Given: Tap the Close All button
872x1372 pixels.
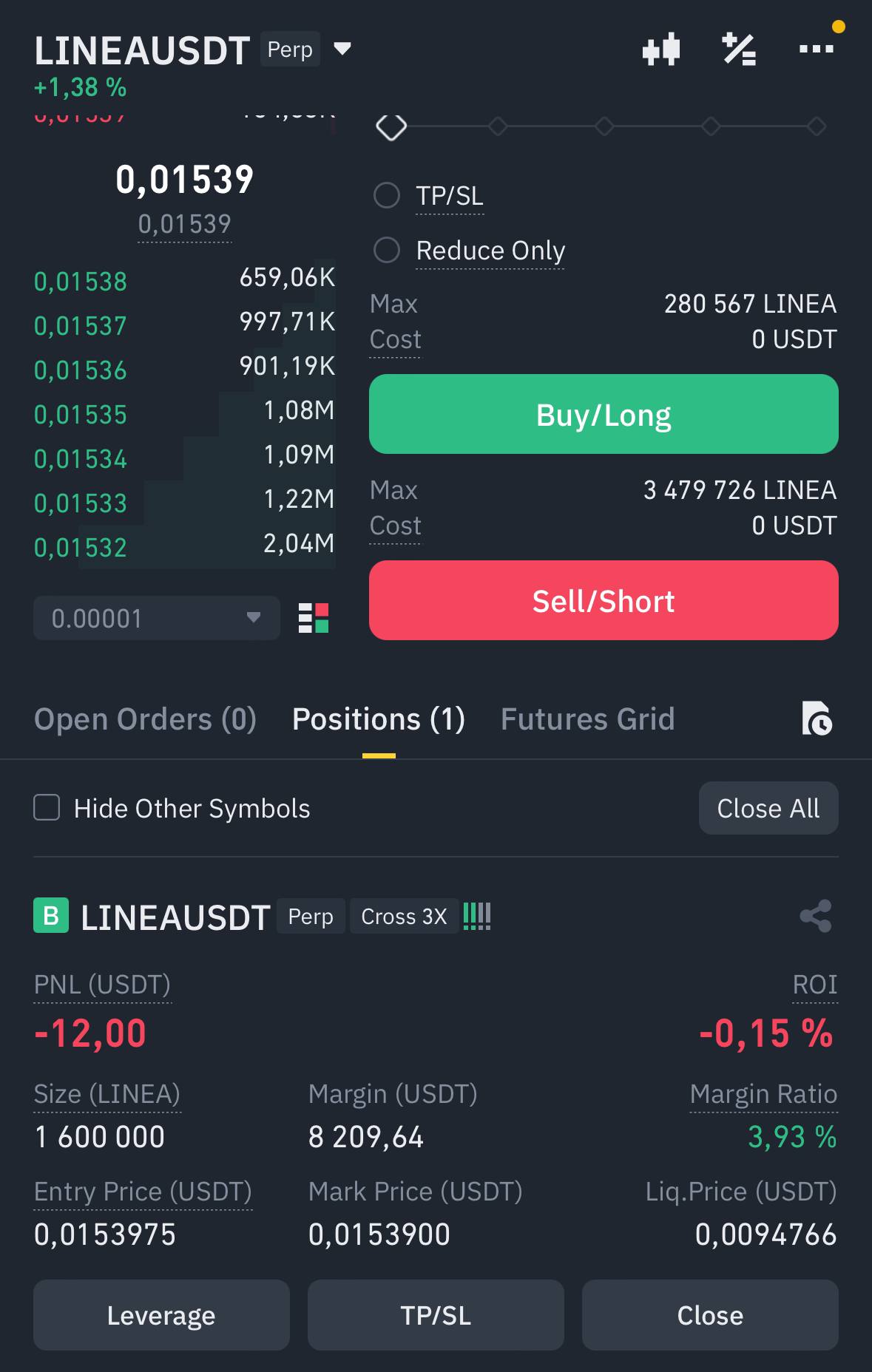Looking at the screenshot, I should [x=768, y=808].
